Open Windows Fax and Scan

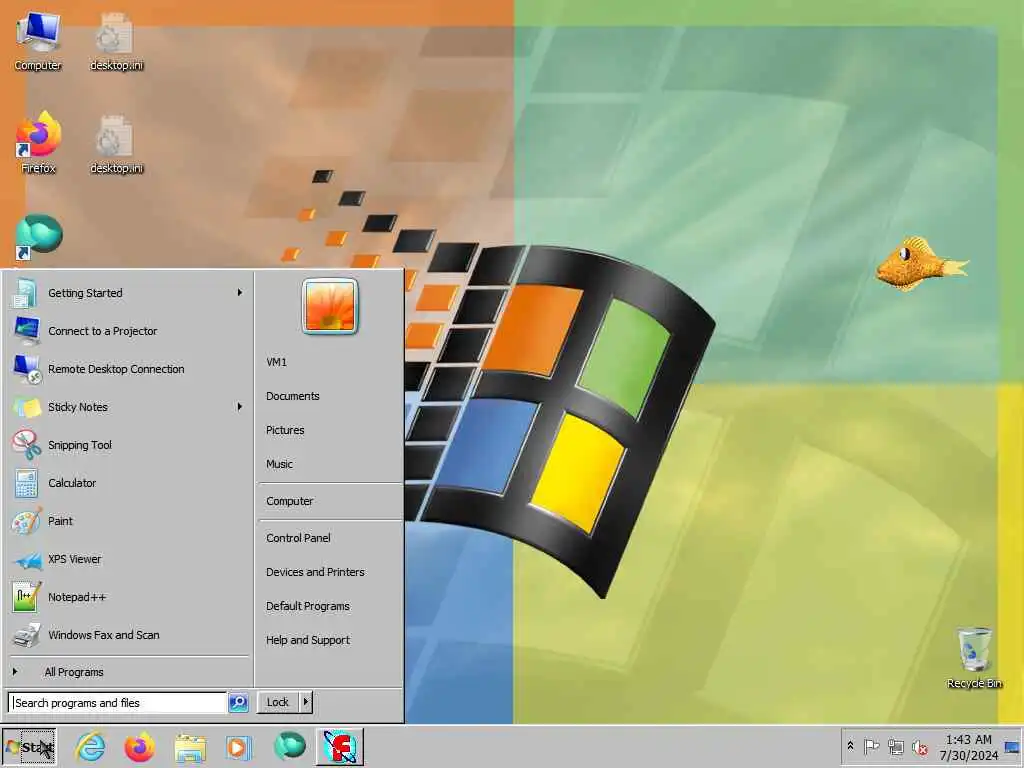pyautogui.click(x=129, y=635)
